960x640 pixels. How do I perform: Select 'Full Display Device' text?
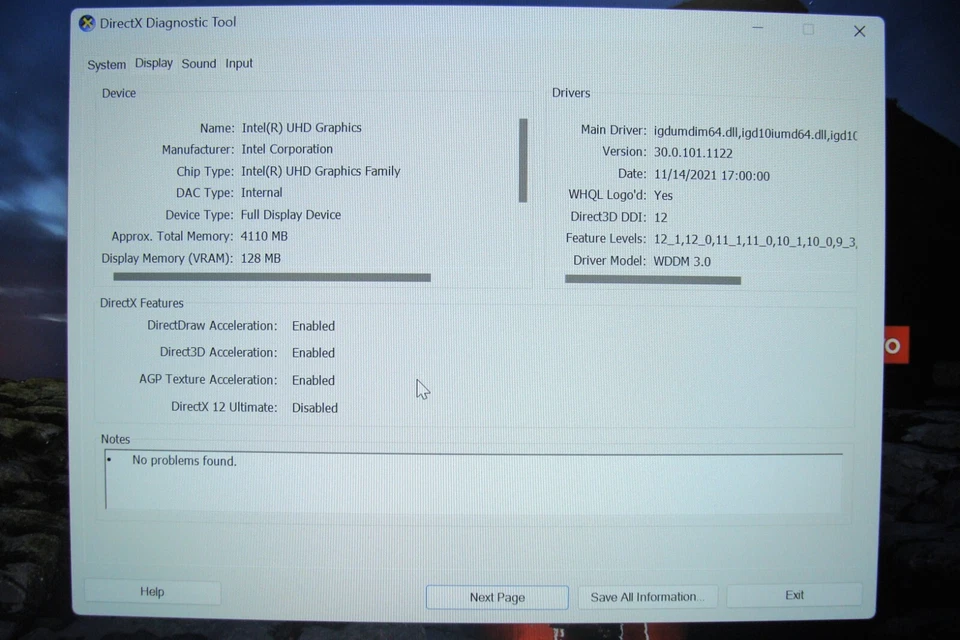[x=291, y=215]
